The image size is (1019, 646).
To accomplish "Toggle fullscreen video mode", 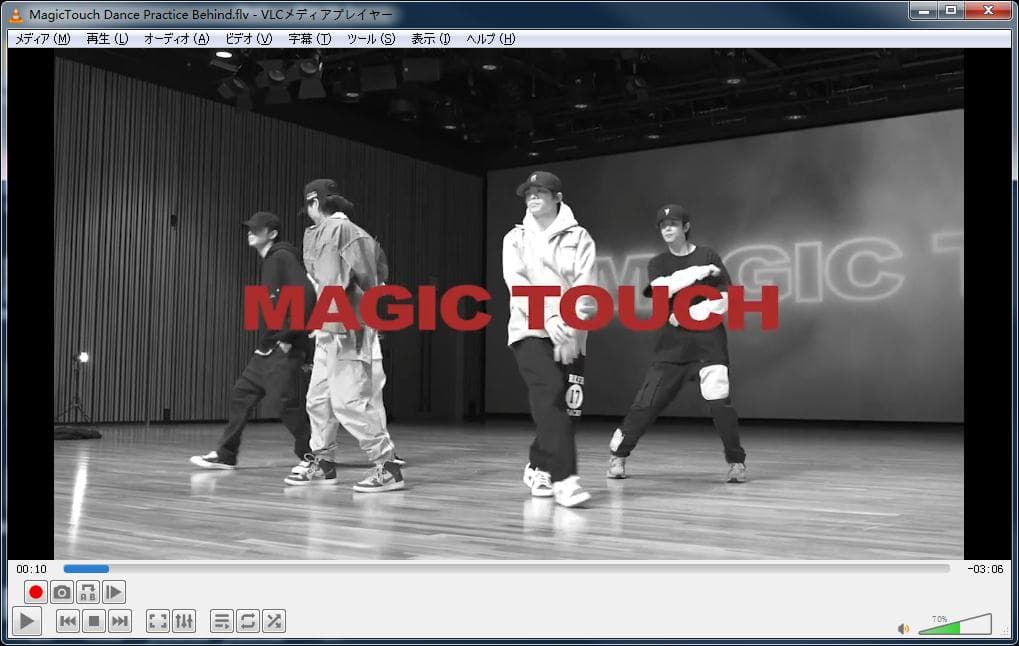I will pyautogui.click(x=158, y=621).
